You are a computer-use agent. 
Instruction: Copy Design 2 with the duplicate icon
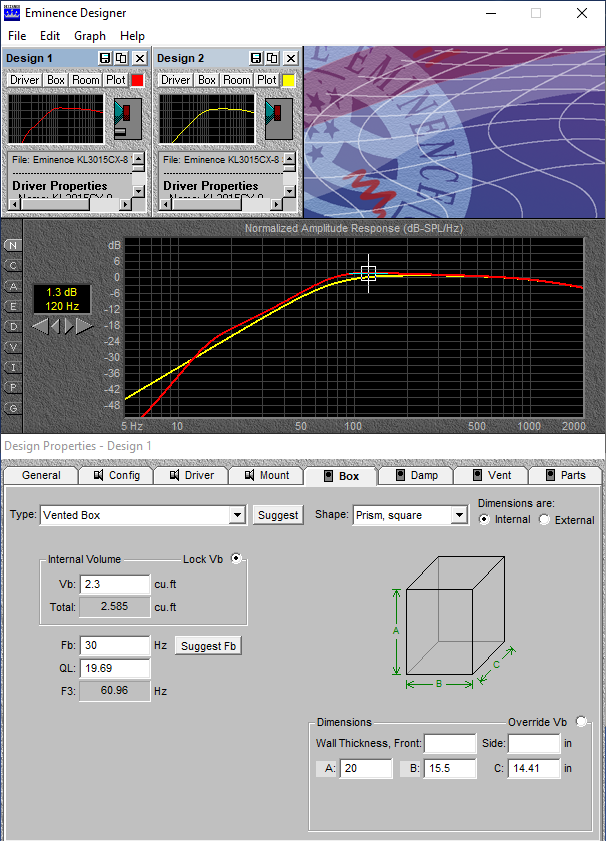(272, 58)
